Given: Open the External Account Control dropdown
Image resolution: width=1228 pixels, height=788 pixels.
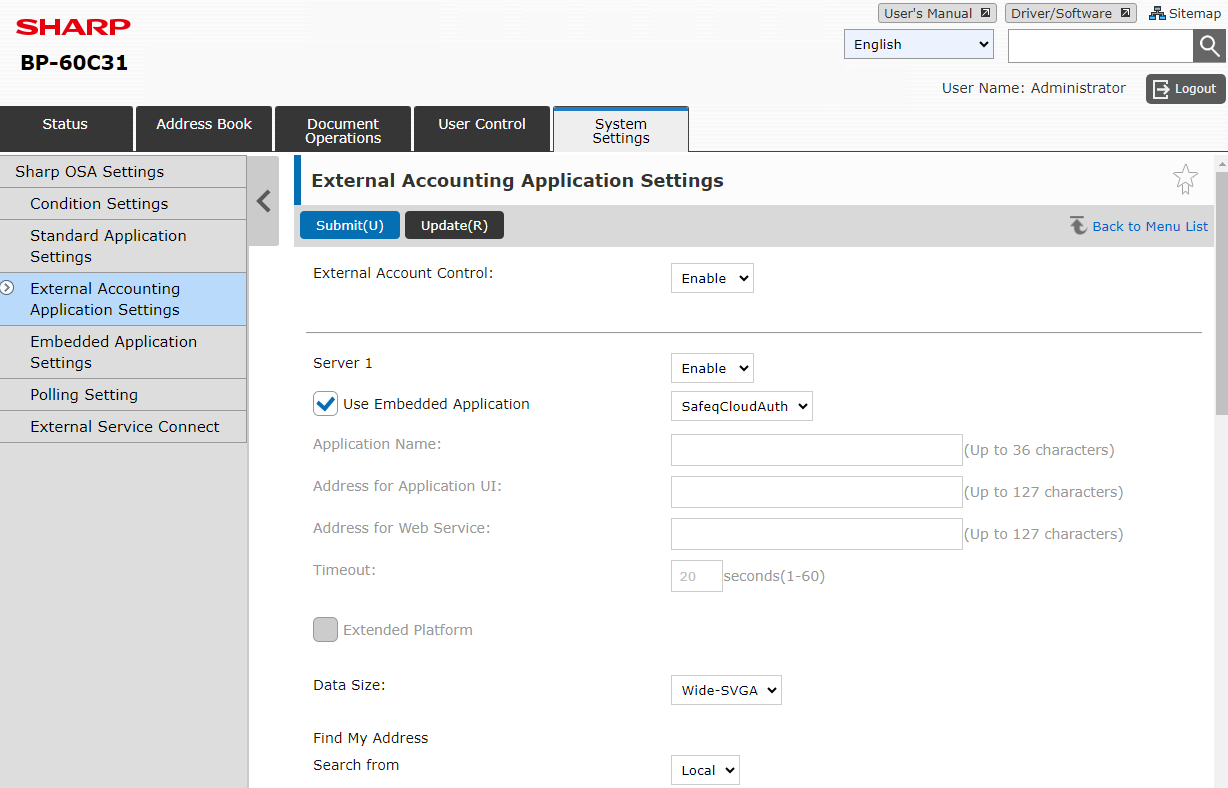Looking at the screenshot, I should pos(711,279).
